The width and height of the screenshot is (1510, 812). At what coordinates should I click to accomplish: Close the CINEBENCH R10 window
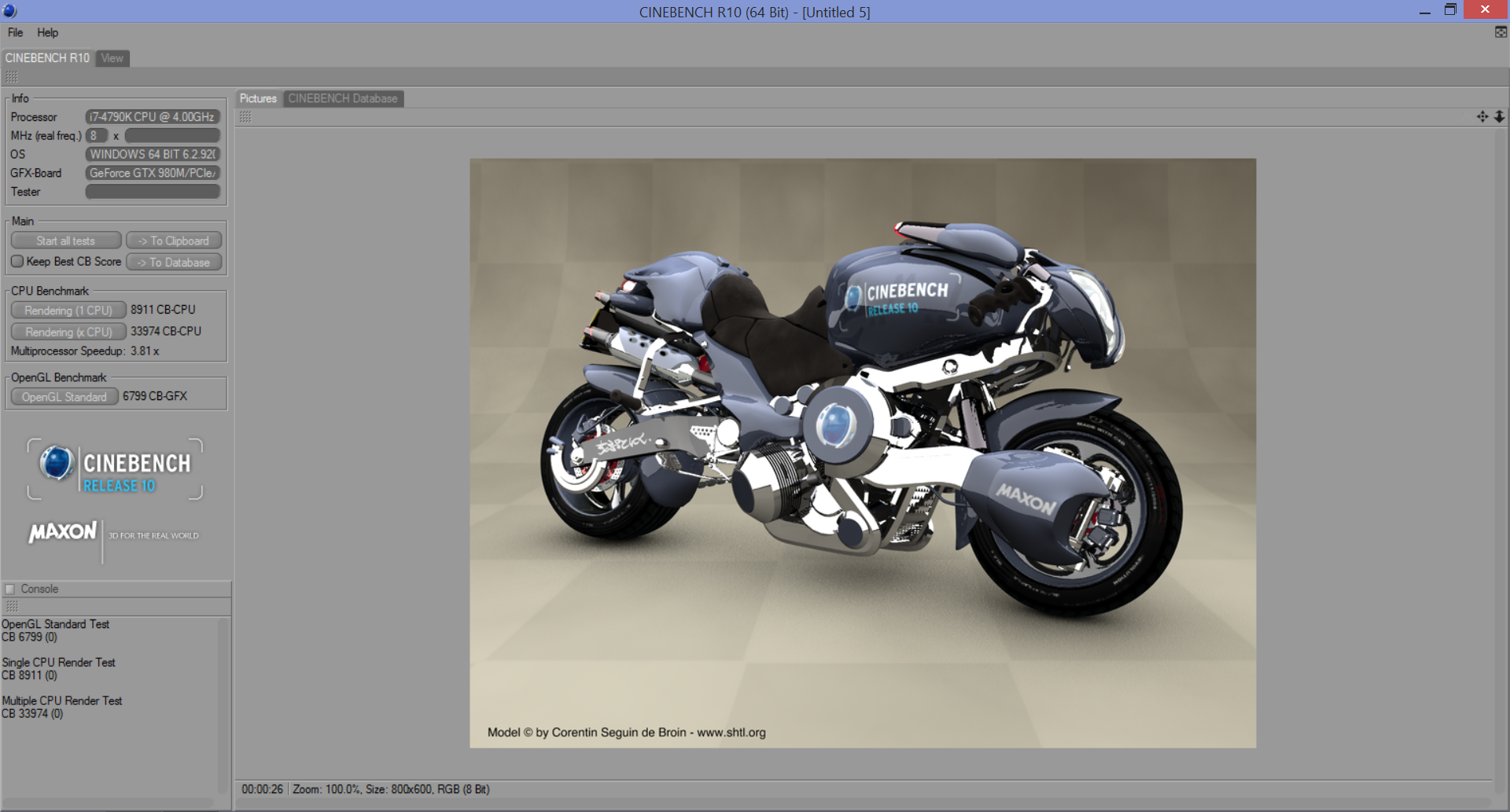click(1485, 9)
